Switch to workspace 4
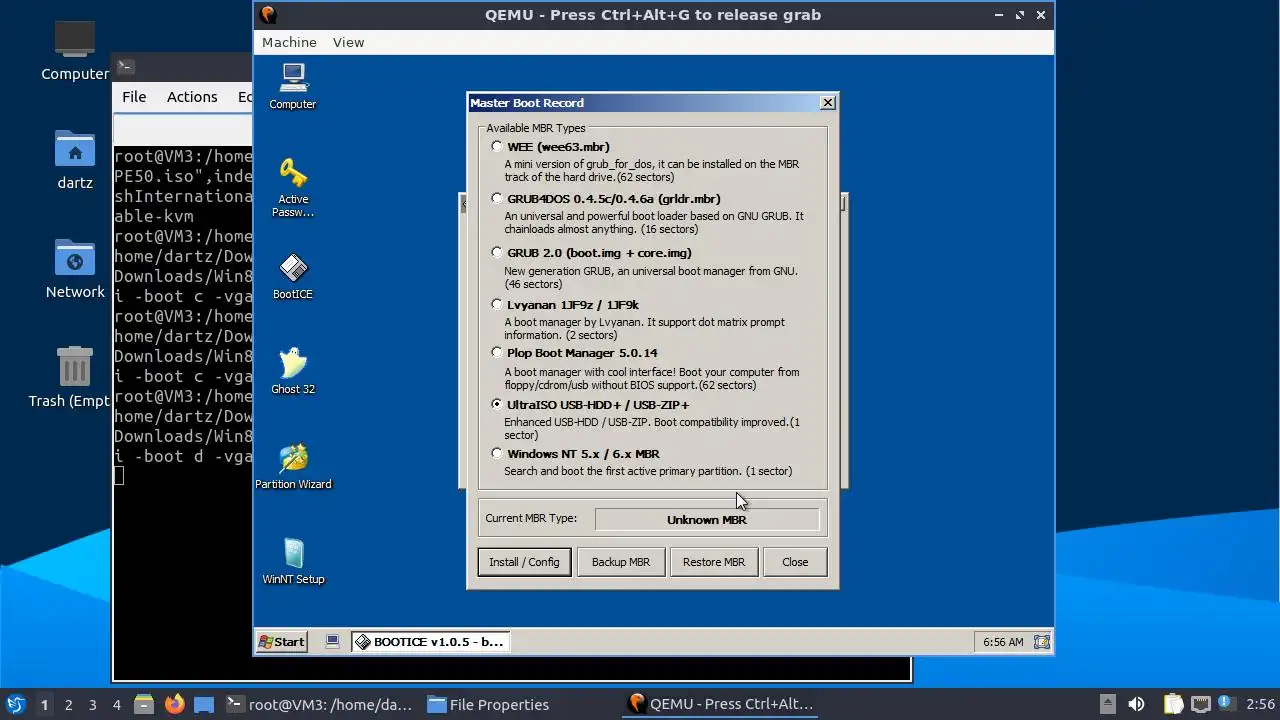The width and height of the screenshot is (1280, 720). point(117,705)
